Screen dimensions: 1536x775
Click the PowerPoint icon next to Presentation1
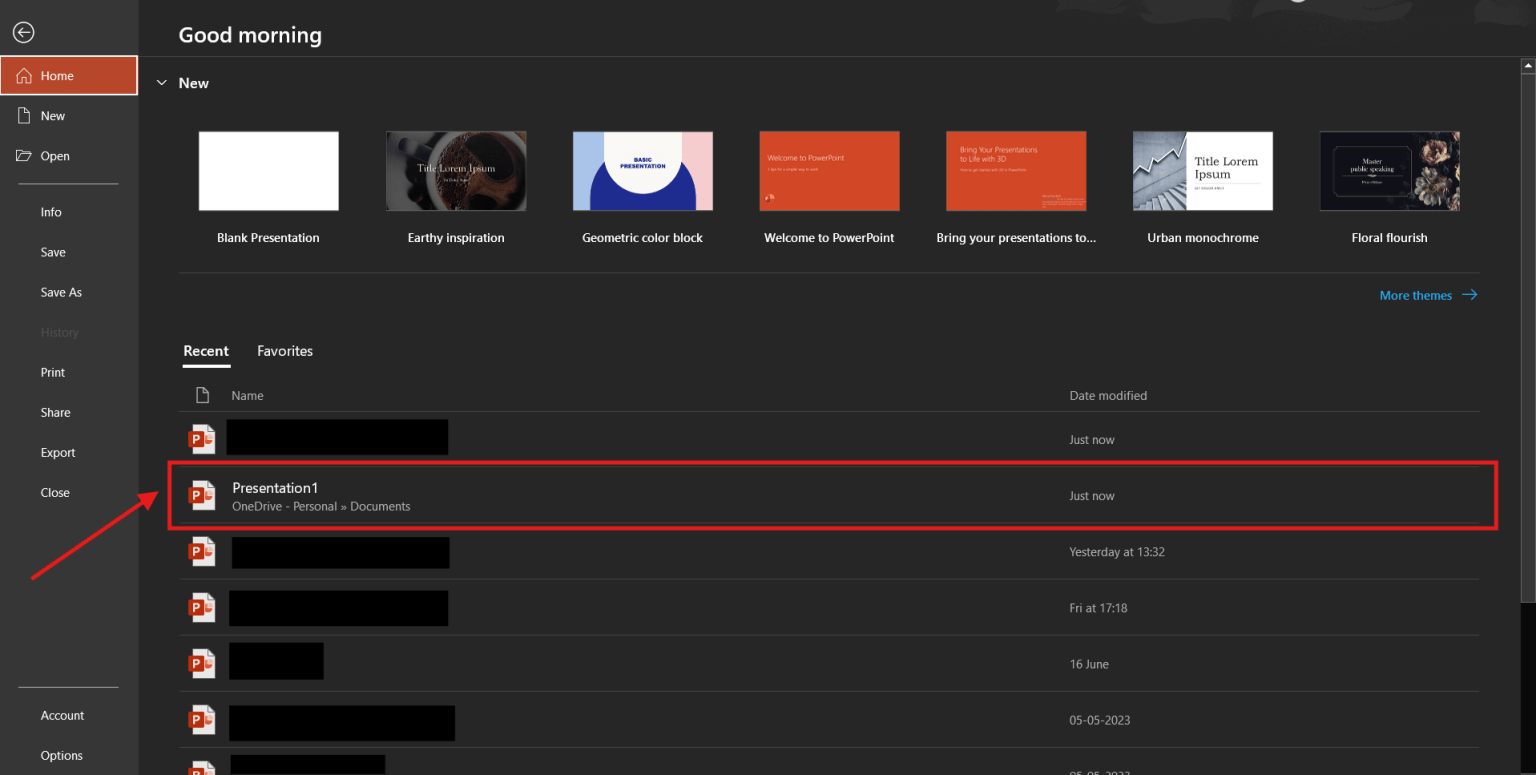pyautogui.click(x=203, y=495)
